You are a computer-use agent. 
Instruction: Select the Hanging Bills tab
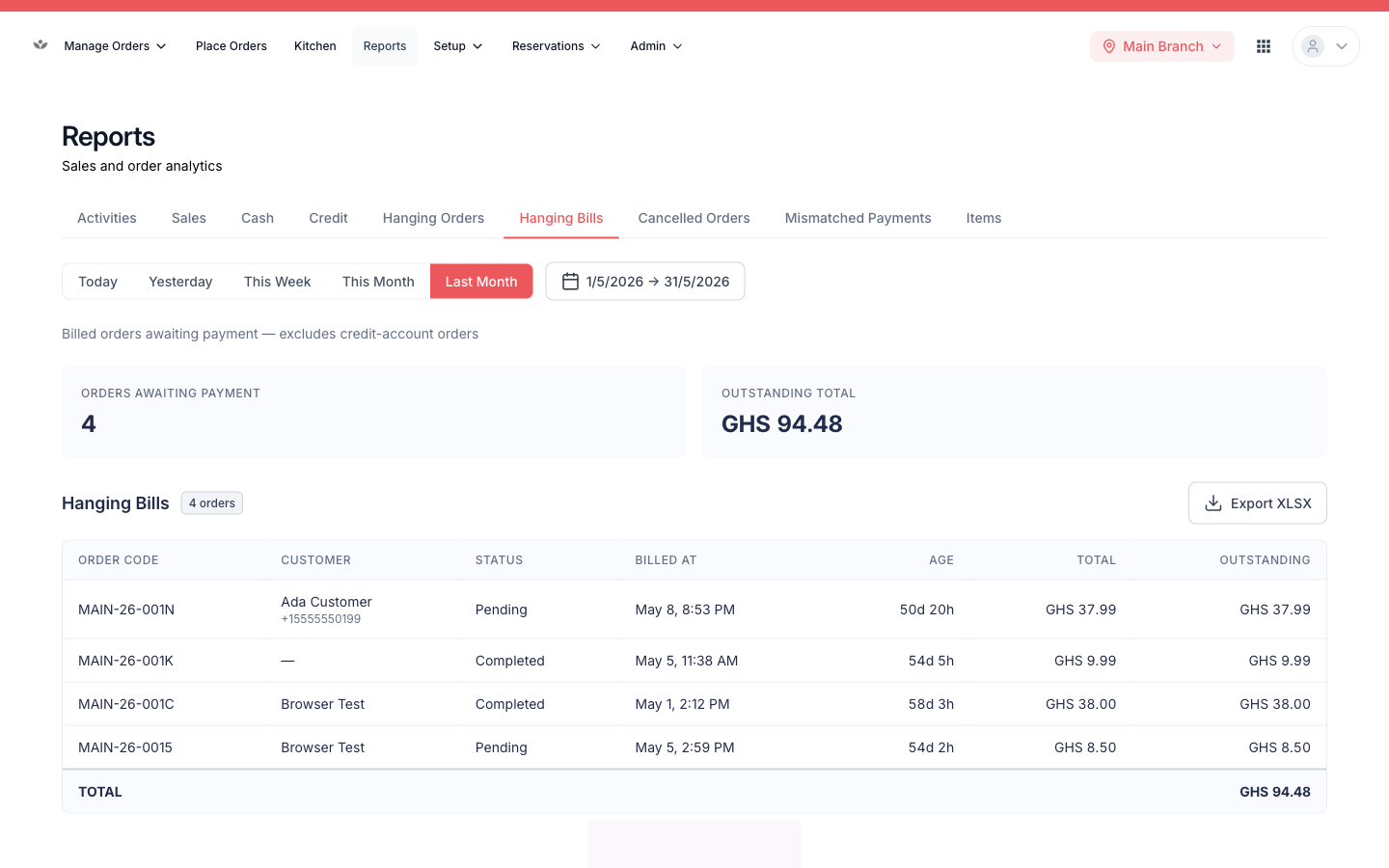tap(561, 218)
